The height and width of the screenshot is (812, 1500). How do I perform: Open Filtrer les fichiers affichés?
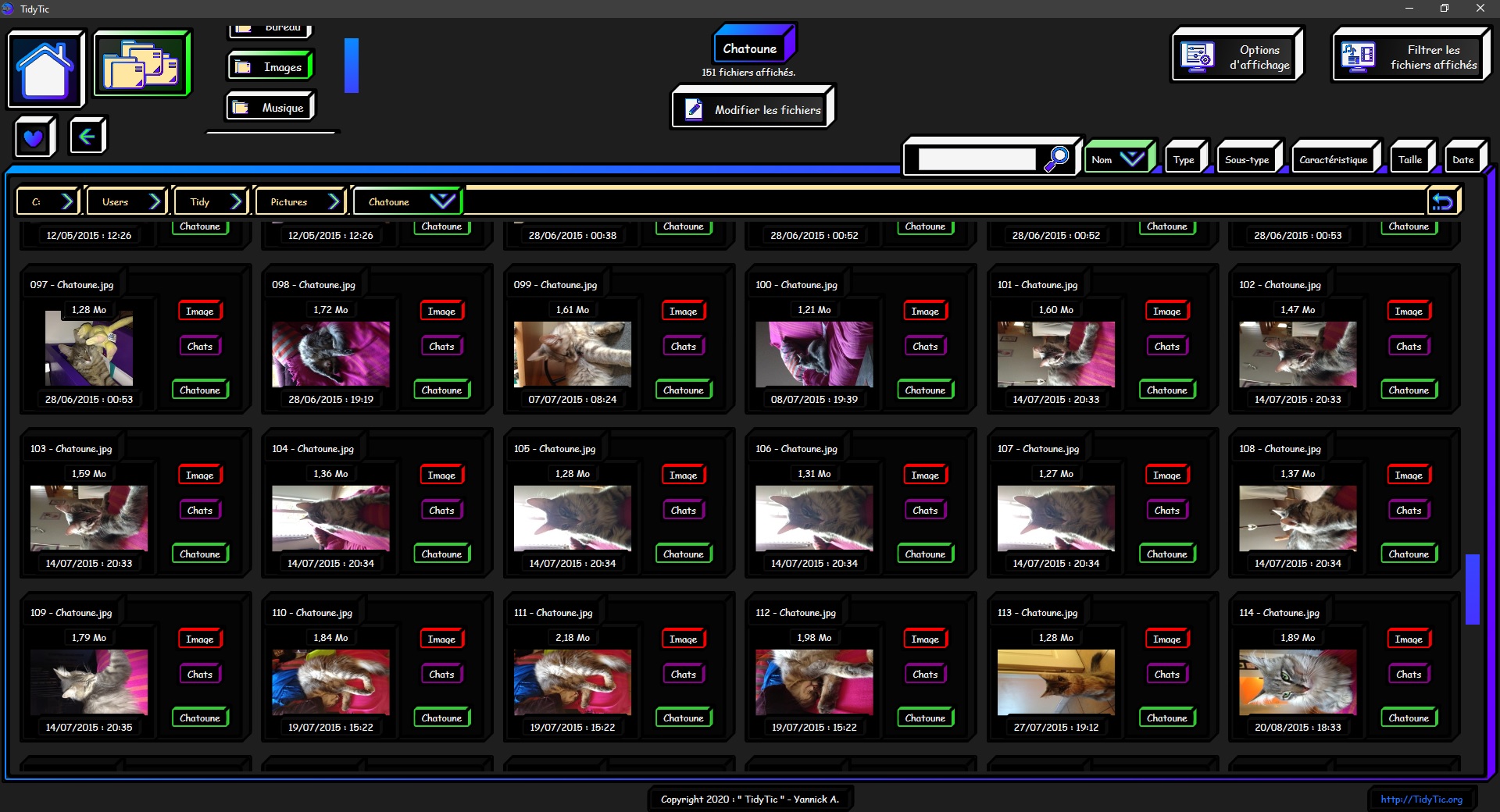coord(1411,56)
